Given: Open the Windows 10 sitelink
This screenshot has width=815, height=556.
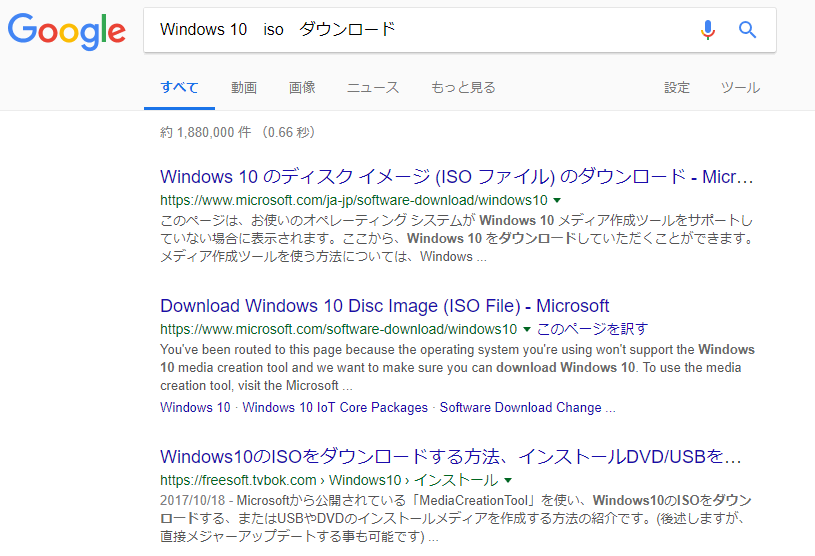Looking at the screenshot, I should click(195, 407).
